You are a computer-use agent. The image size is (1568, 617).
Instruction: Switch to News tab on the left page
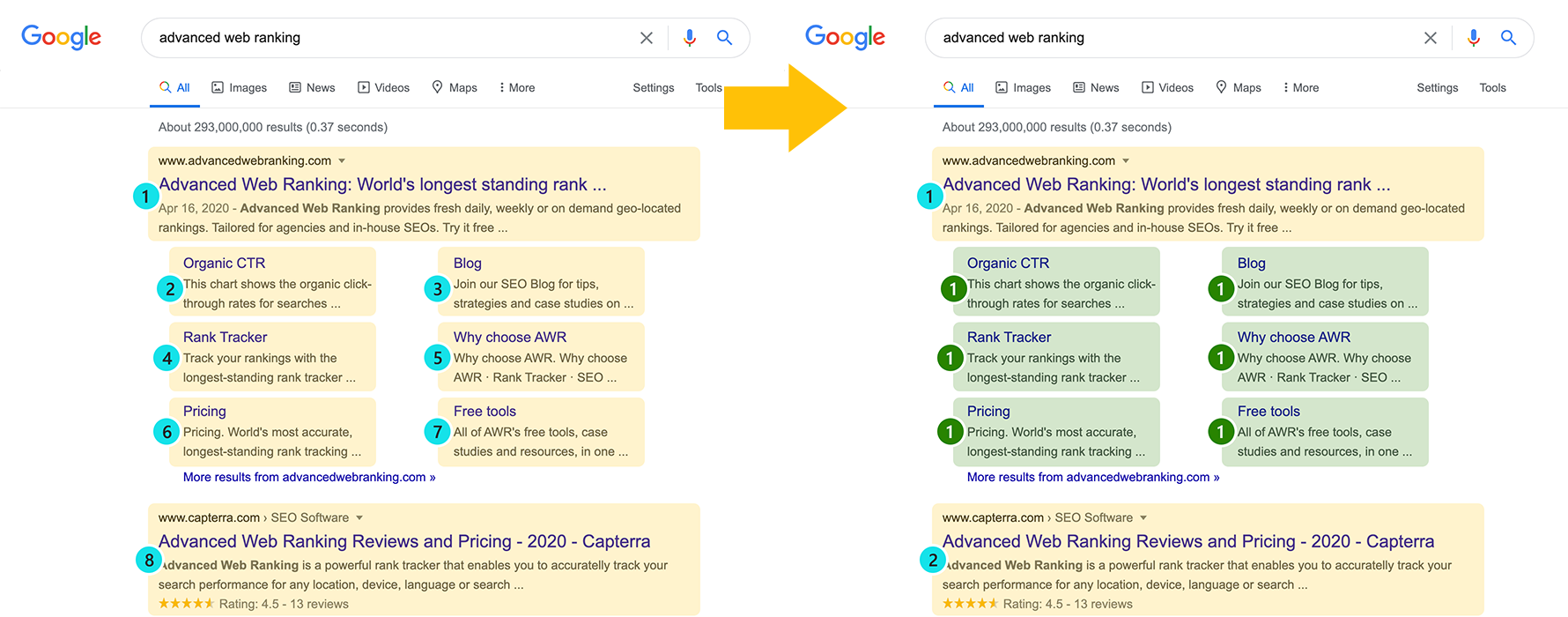(x=312, y=87)
